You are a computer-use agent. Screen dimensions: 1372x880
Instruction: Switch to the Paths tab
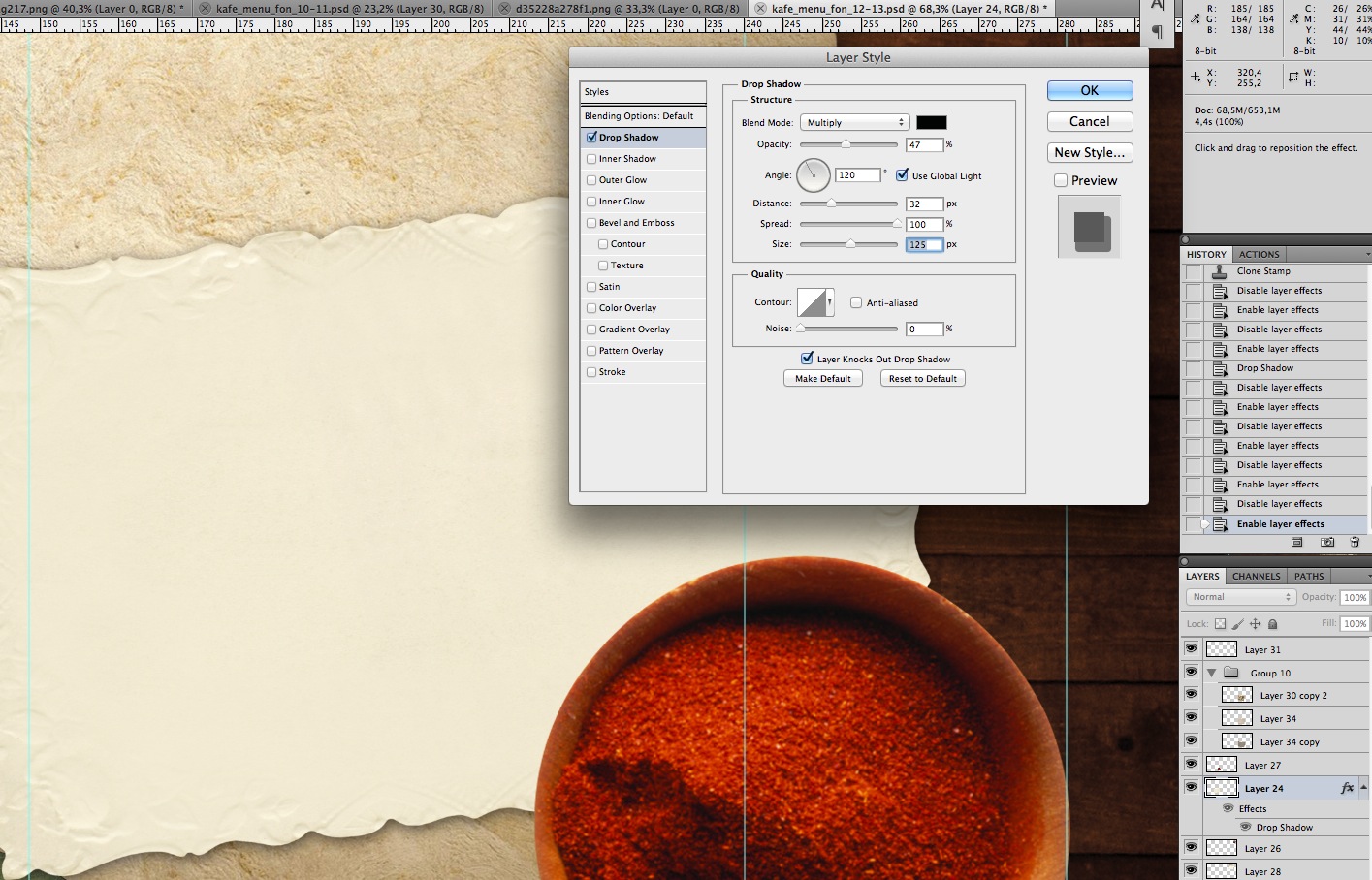point(1309,576)
